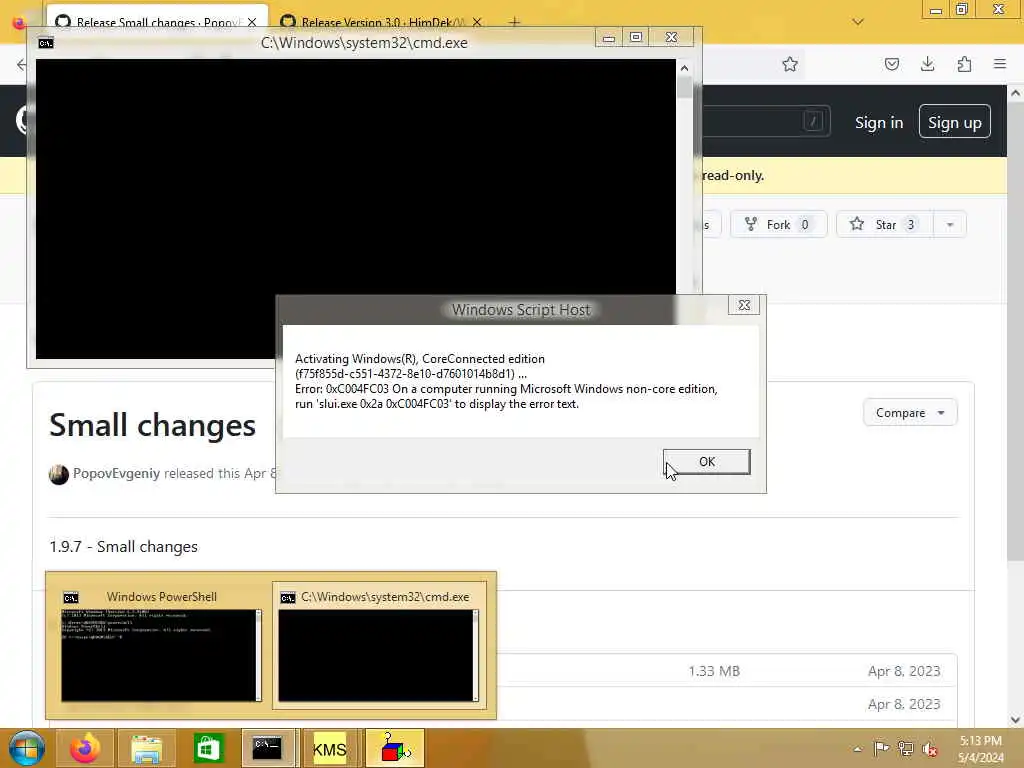Open the Pocket save icon

click(x=892, y=64)
